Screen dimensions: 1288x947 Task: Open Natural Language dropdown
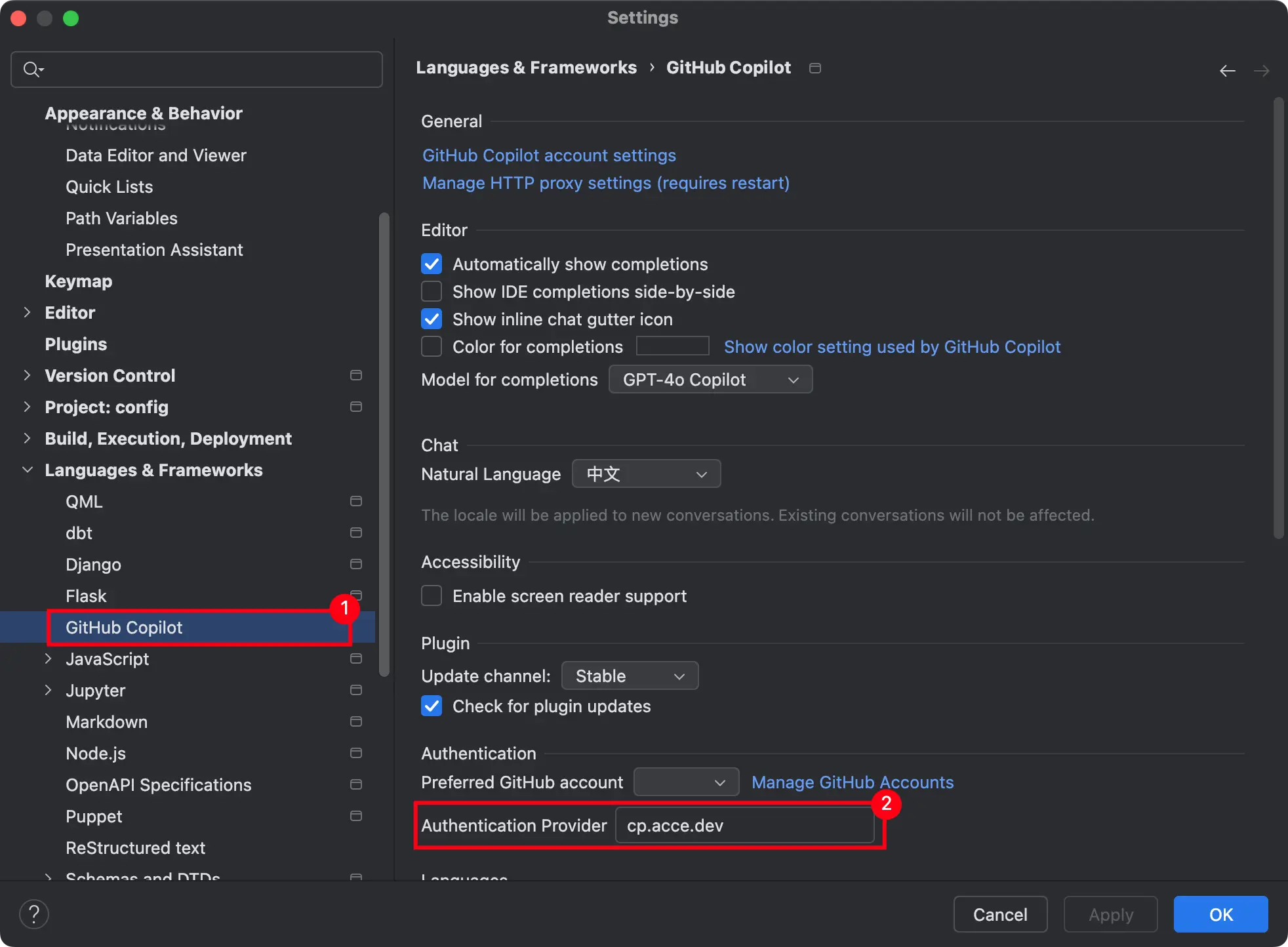point(647,473)
